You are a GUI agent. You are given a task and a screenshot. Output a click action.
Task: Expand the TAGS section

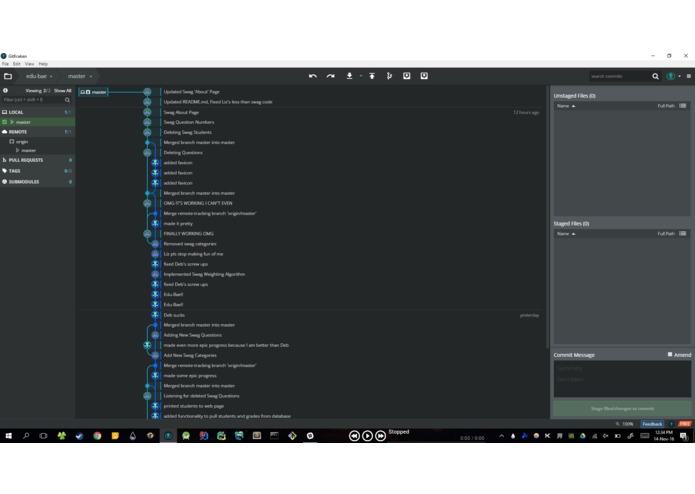(x=37, y=171)
